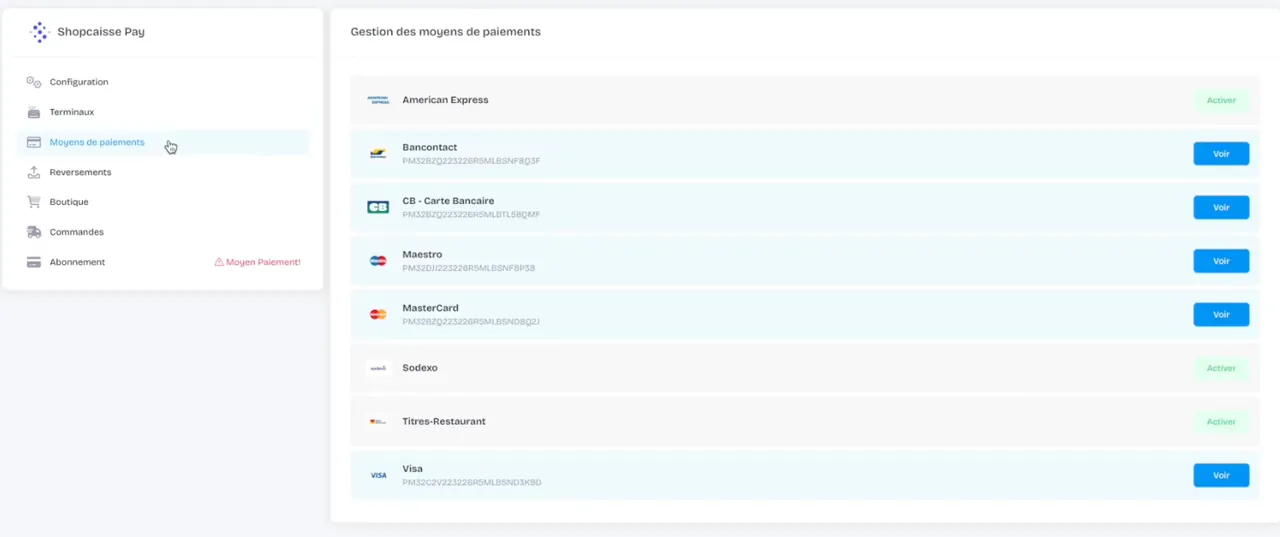The width and height of the screenshot is (1280, 537).
Task: Click the Reversements upload icon
Action: [x=34, y=172]
